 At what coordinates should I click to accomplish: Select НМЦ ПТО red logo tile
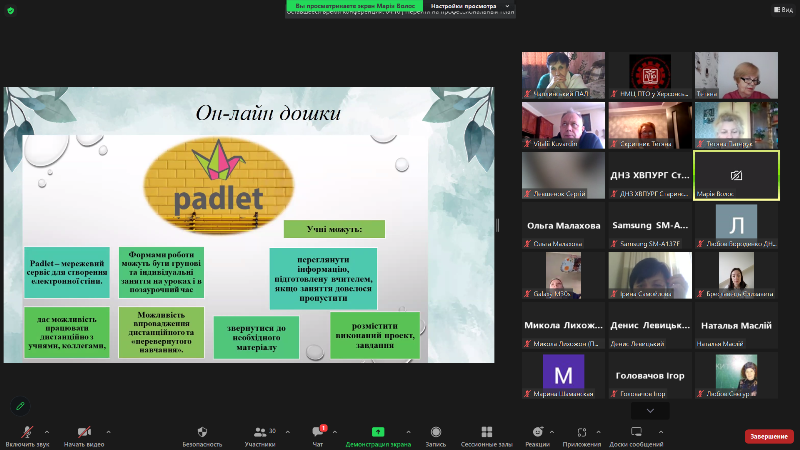coord(650,75)
